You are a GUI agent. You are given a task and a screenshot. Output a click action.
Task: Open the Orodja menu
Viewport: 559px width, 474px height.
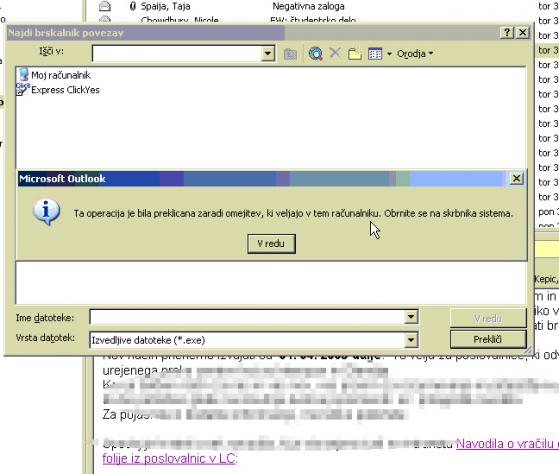click(415, 54)
